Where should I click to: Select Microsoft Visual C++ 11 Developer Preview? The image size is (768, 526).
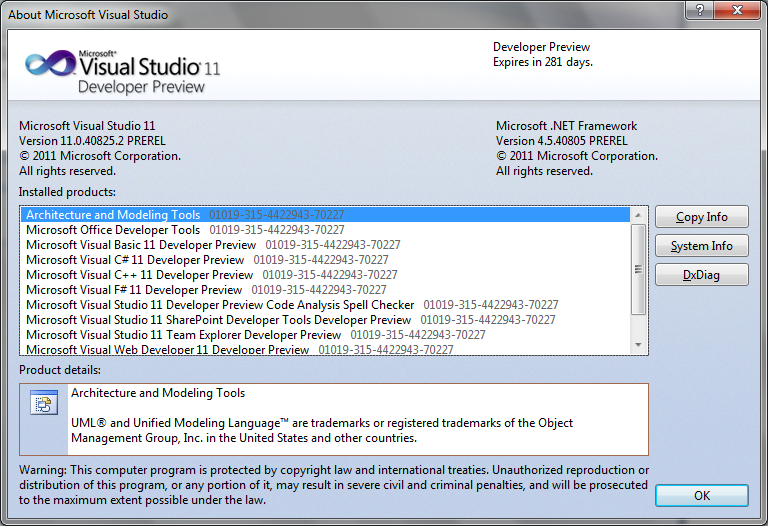tap(326, 275)
